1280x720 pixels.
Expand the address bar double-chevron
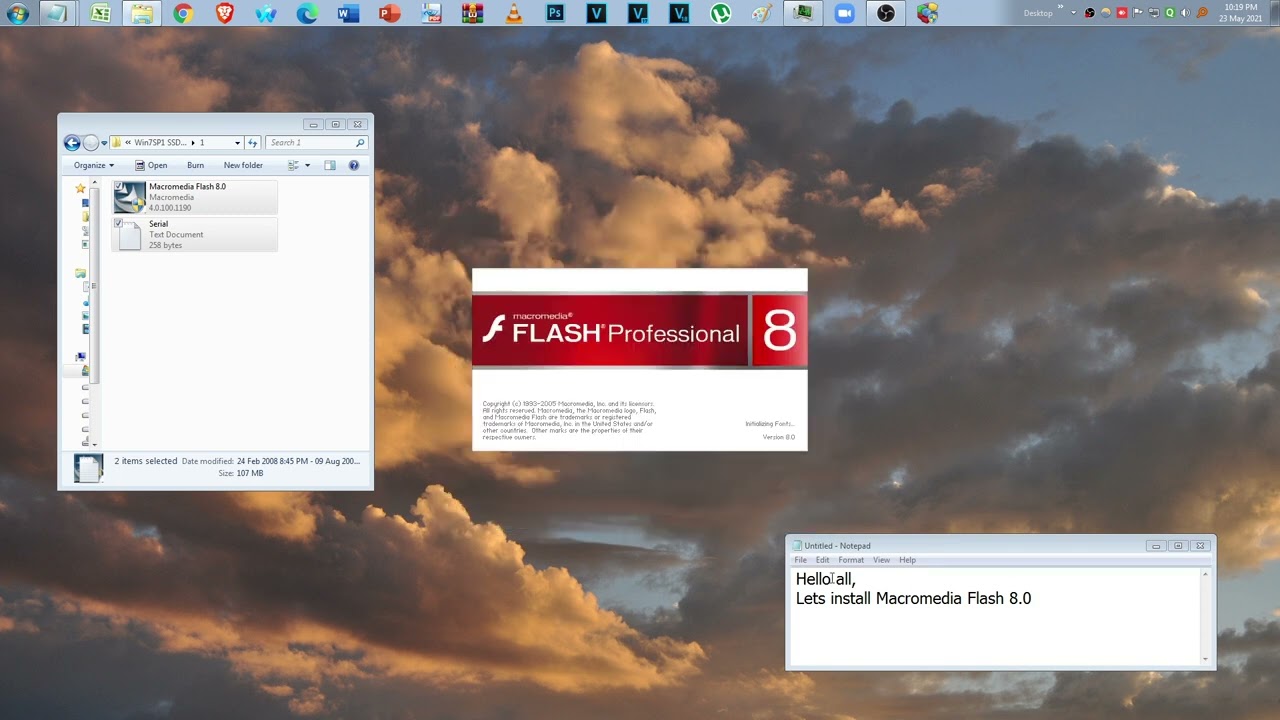pos(128,143)
